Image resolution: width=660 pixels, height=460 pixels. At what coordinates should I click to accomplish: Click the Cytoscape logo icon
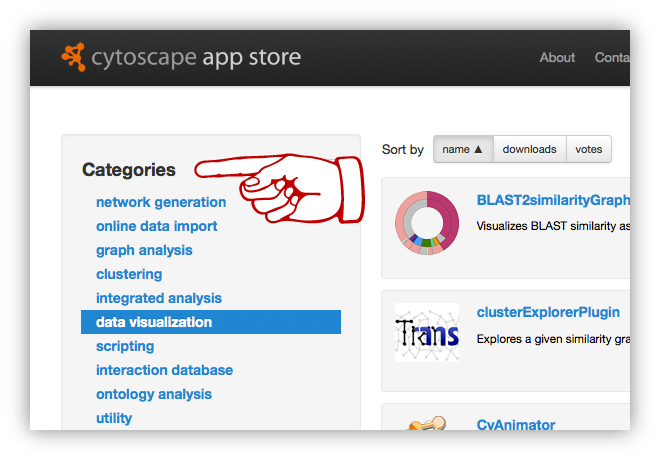click(72, 57)
